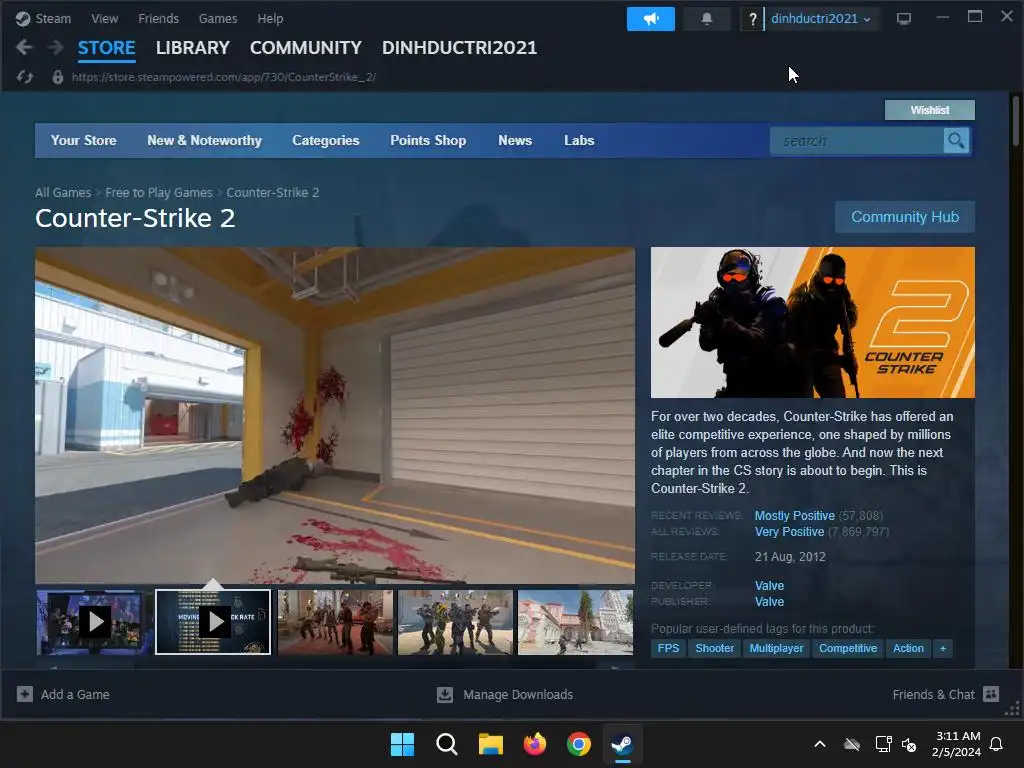Click the Wishlist button

pos(929,110)
